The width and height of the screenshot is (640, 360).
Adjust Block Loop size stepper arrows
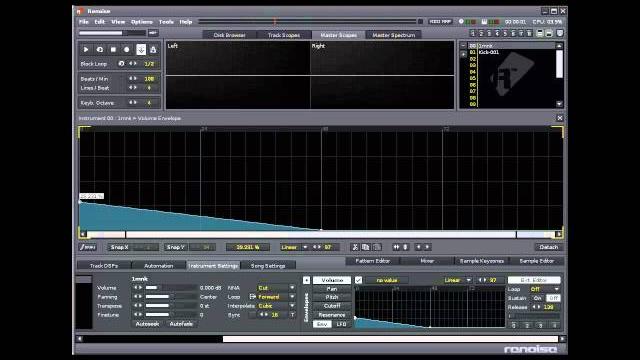coord(133,64)
